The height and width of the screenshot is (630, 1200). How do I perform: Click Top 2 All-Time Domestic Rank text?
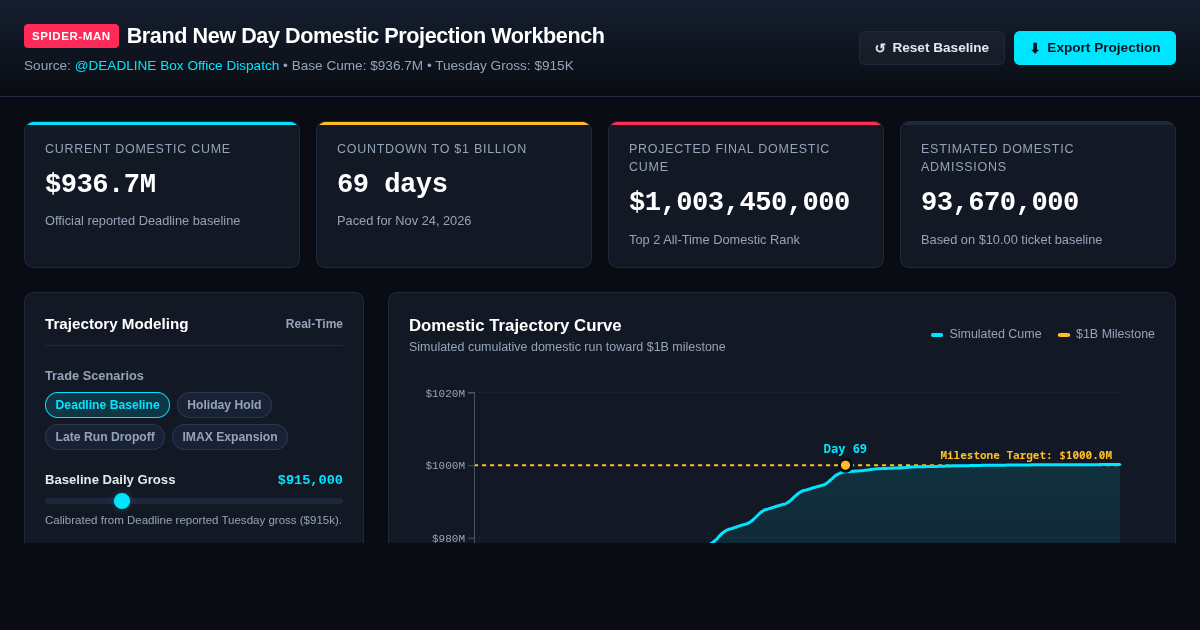(714, 240)
